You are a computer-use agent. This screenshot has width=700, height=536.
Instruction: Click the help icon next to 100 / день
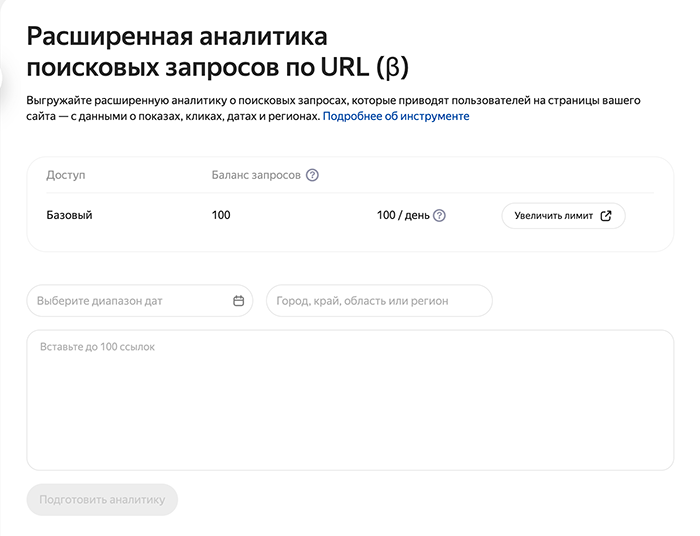click(x=439, y=215)
